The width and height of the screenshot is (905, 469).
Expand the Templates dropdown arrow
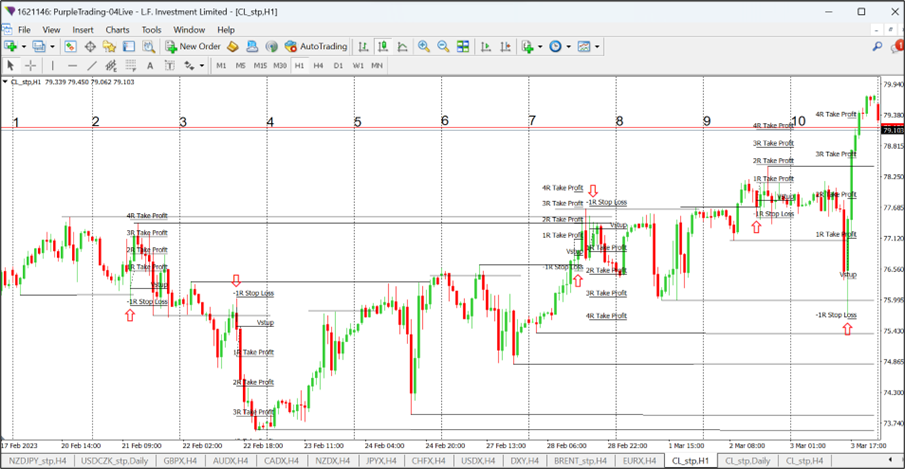click(597, 47)
